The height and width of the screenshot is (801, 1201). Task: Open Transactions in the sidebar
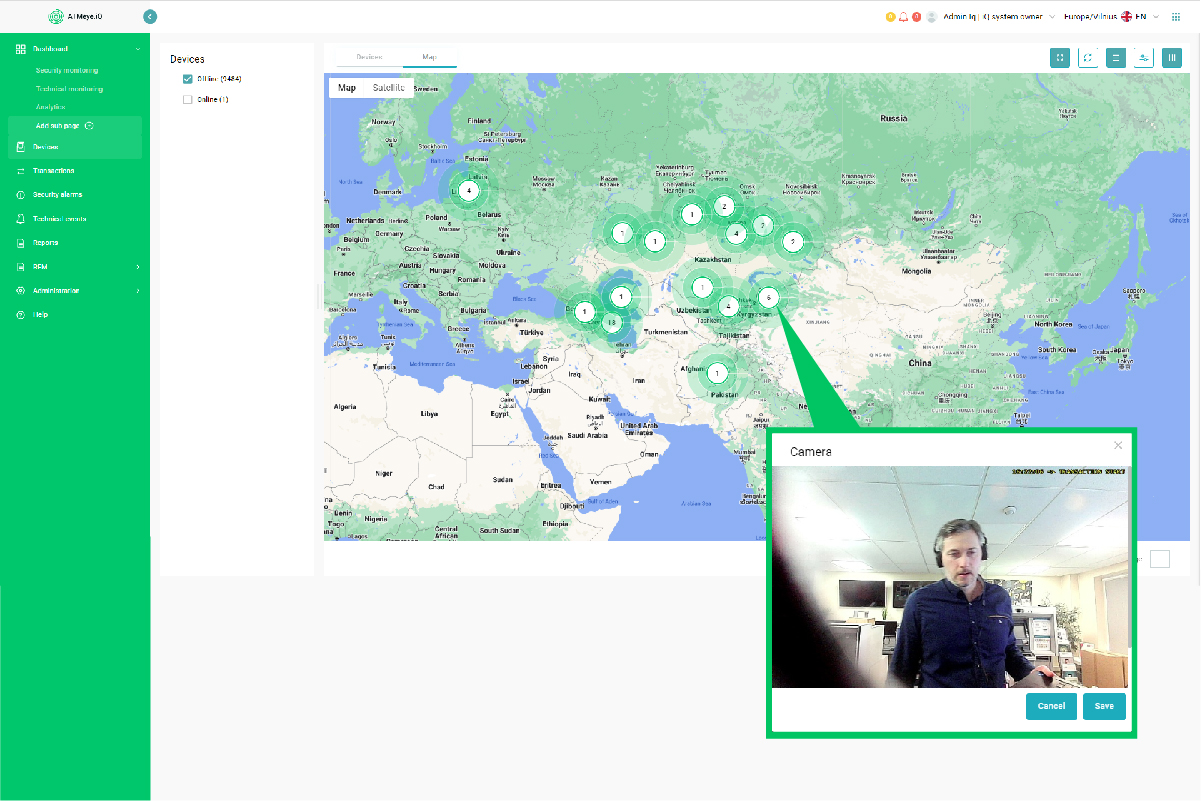click(x=53, y=171)
